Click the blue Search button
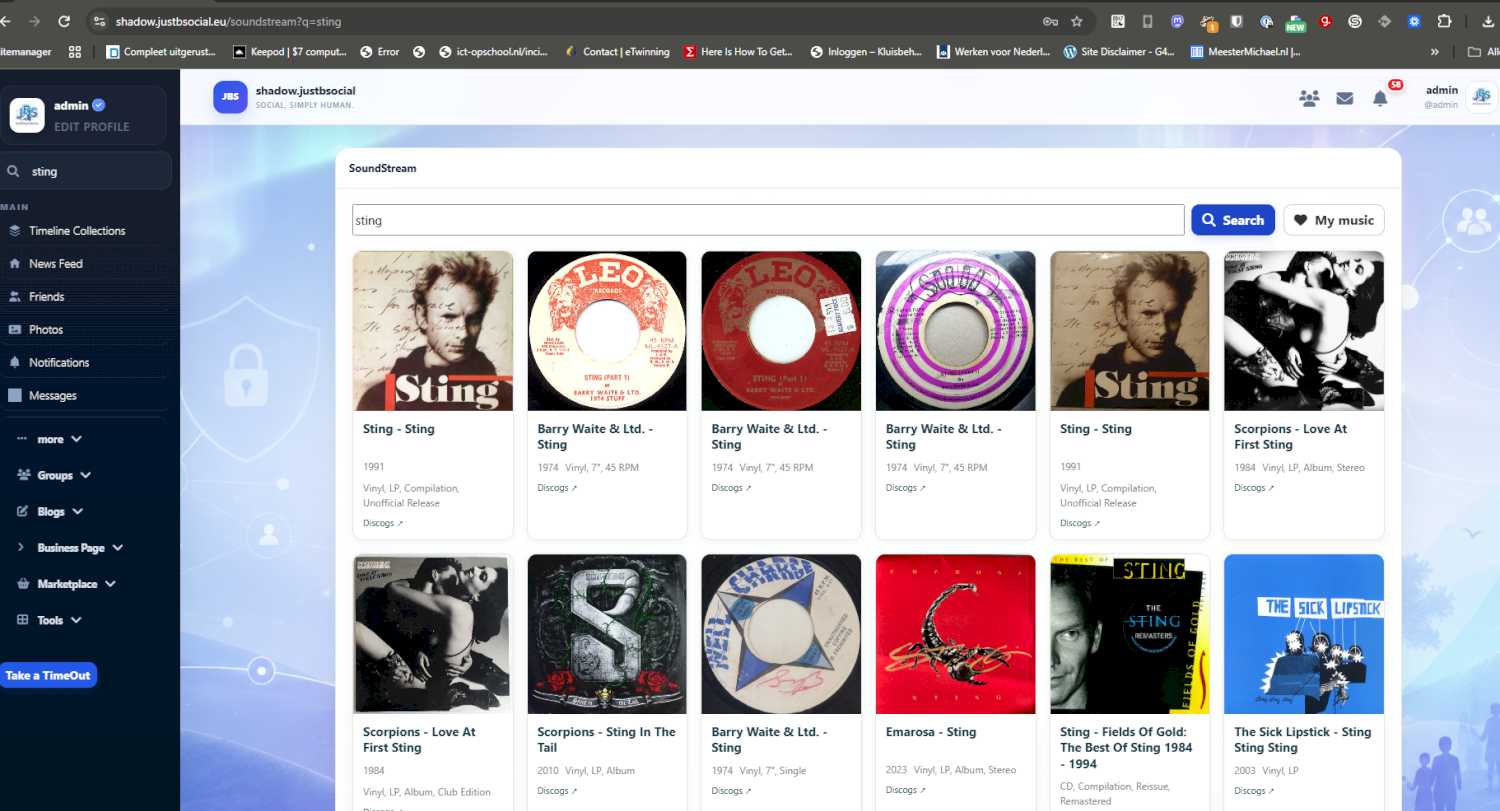The image size is (1500, 811). (x=1233, y=220)
